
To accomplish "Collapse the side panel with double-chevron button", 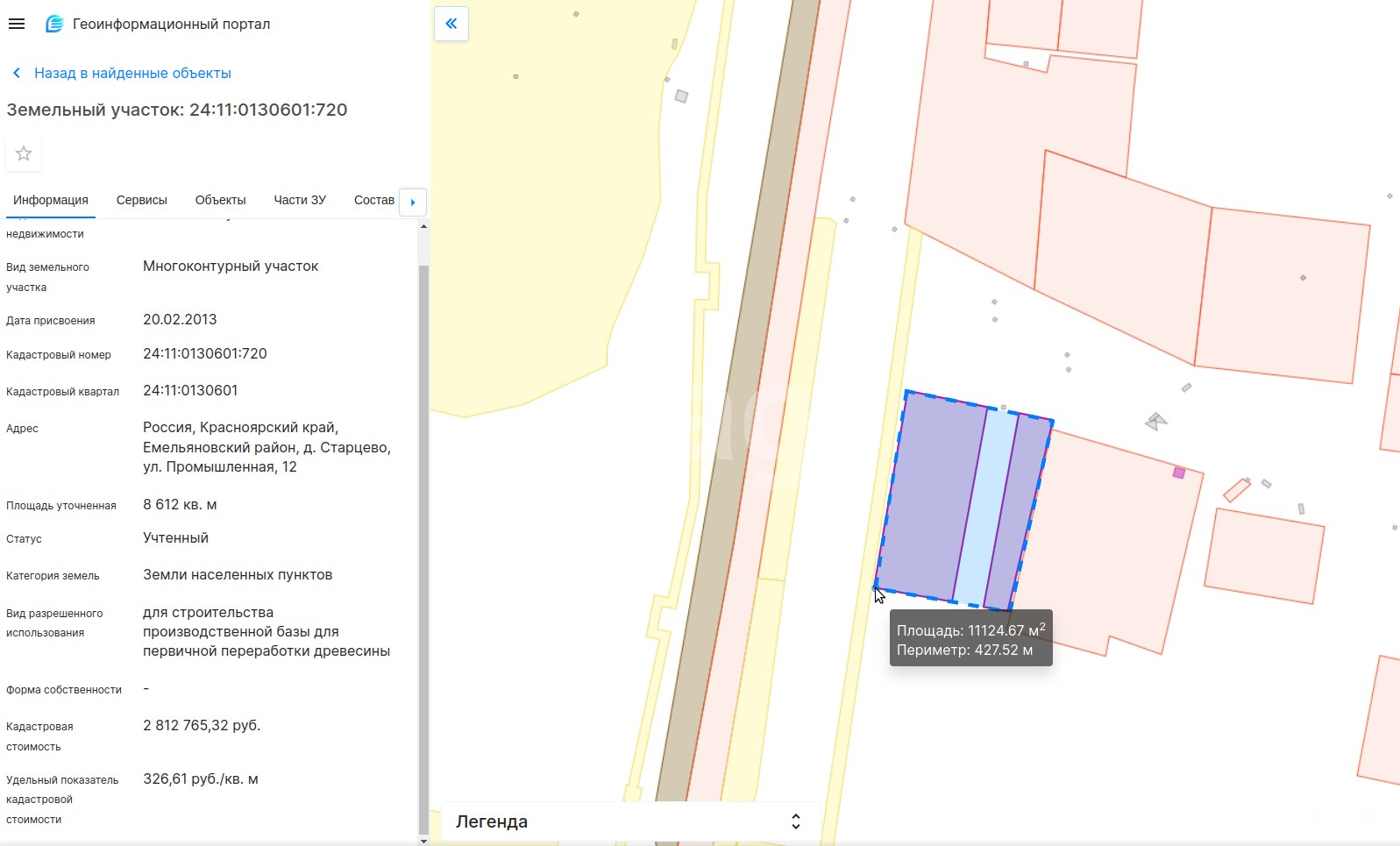I will pos(451,24).
